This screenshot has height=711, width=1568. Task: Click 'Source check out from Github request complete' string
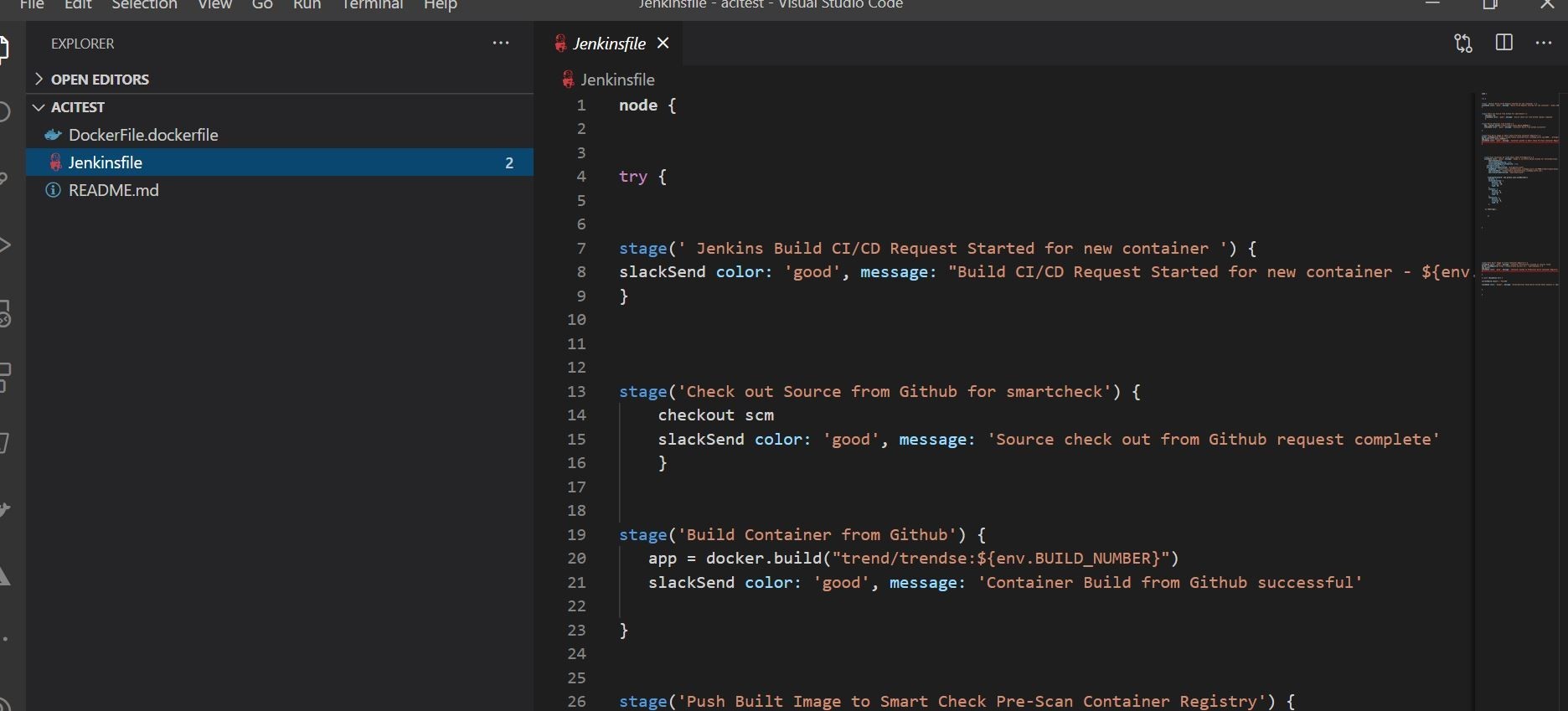pyautogui.click(x=1214, y=440)
